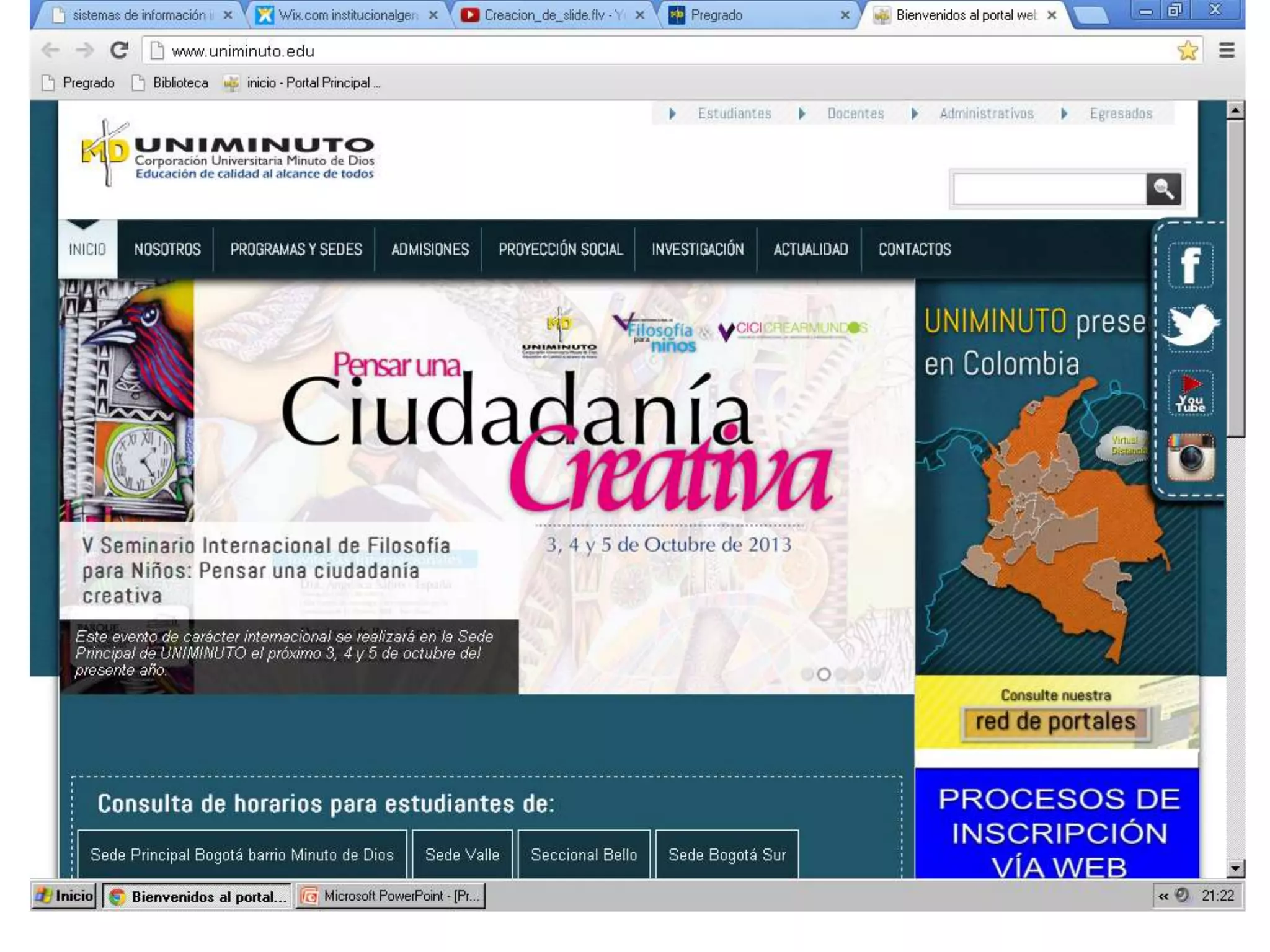Open Microsoft PowerPoint from the taskbar
1270x952 pixels.
click(391, 896)
